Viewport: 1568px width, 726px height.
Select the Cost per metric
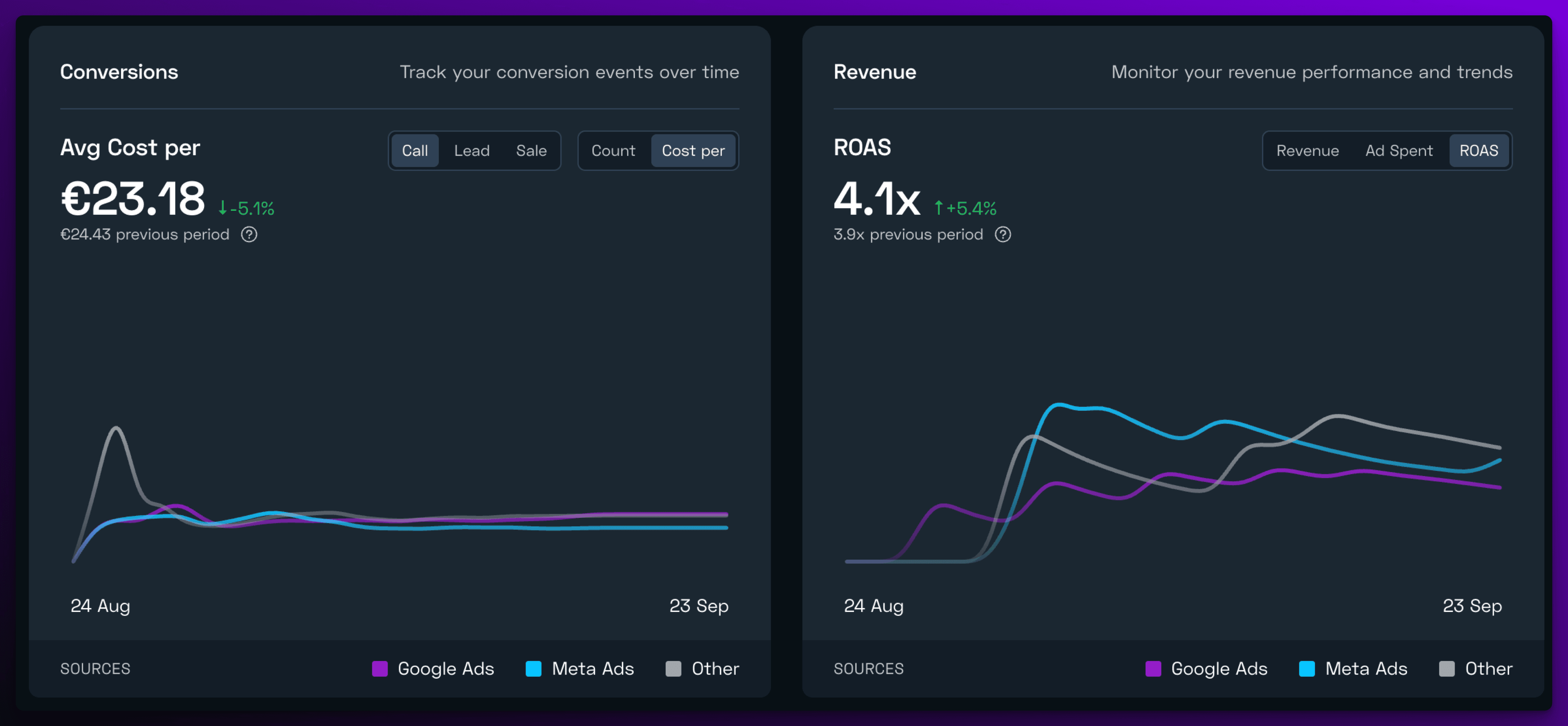(693, 150)
